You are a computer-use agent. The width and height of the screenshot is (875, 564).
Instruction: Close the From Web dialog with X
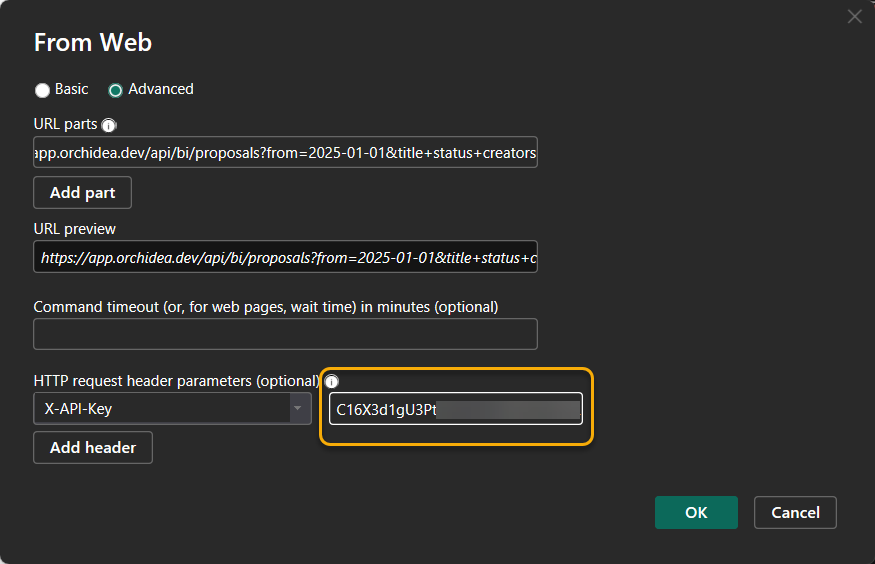pos(854,16)
